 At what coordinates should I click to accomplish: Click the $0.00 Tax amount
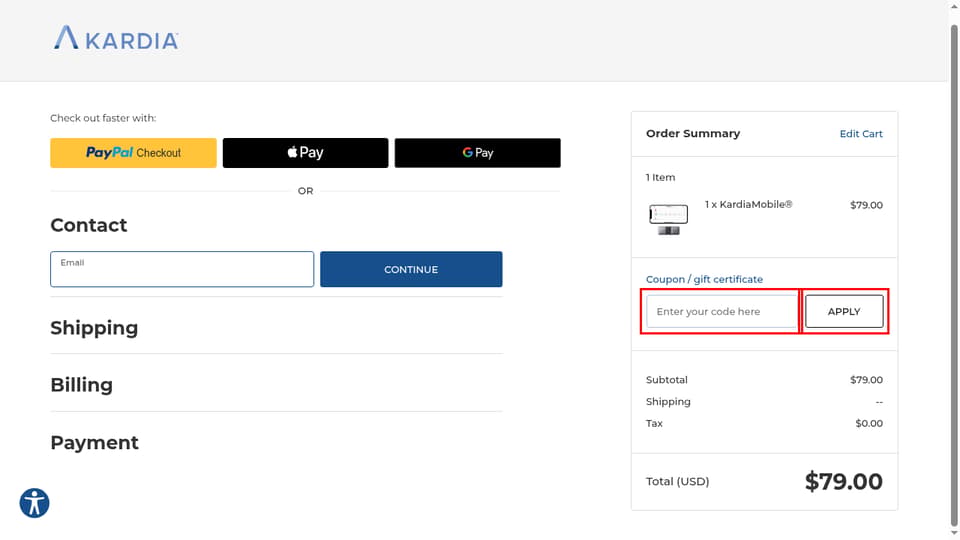coord(869,424)
